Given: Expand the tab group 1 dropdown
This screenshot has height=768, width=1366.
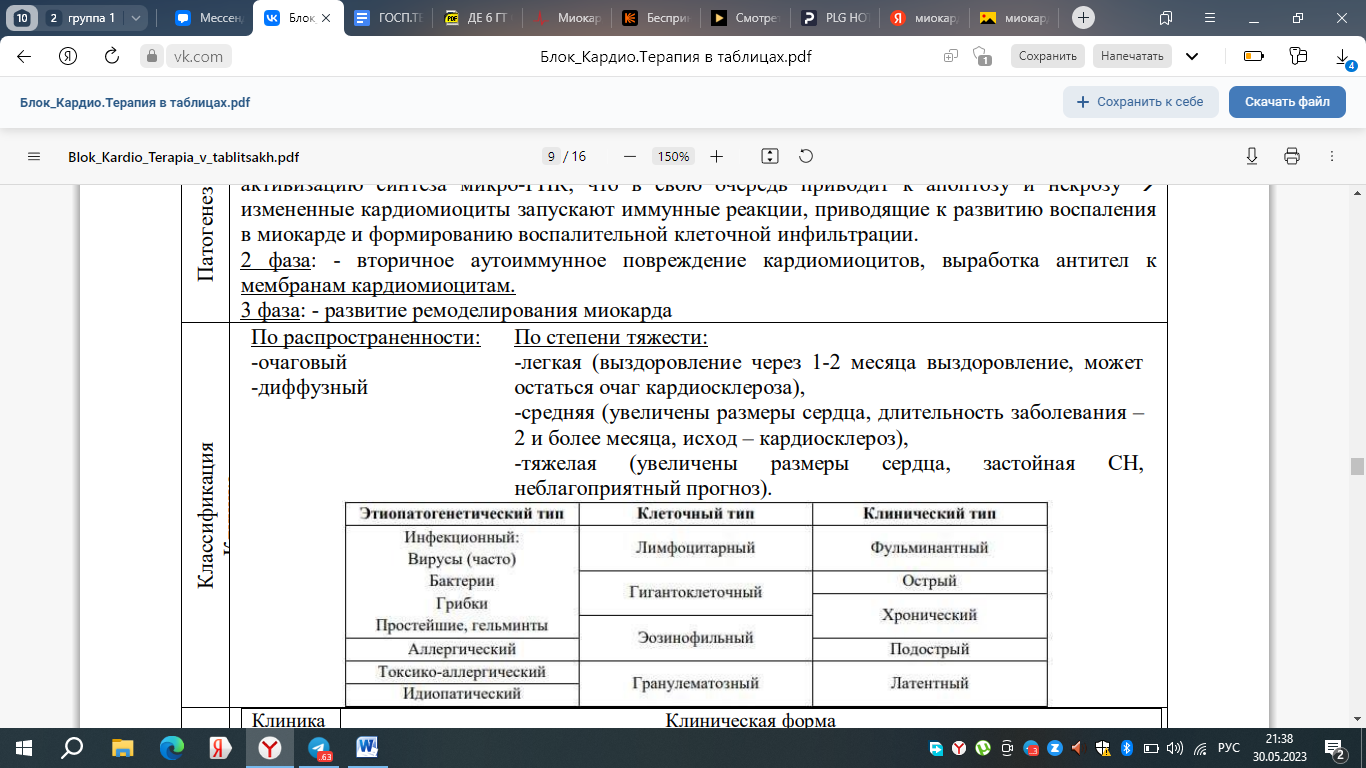Looking at the screenshot, I should (x=136, y=18).
